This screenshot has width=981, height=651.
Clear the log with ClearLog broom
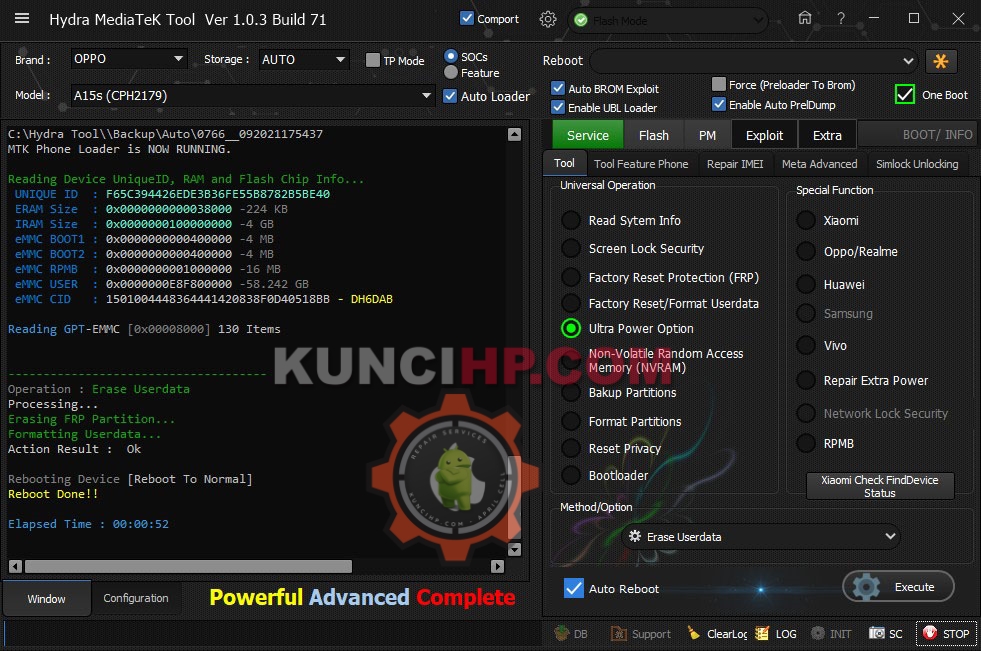(718, 633)
